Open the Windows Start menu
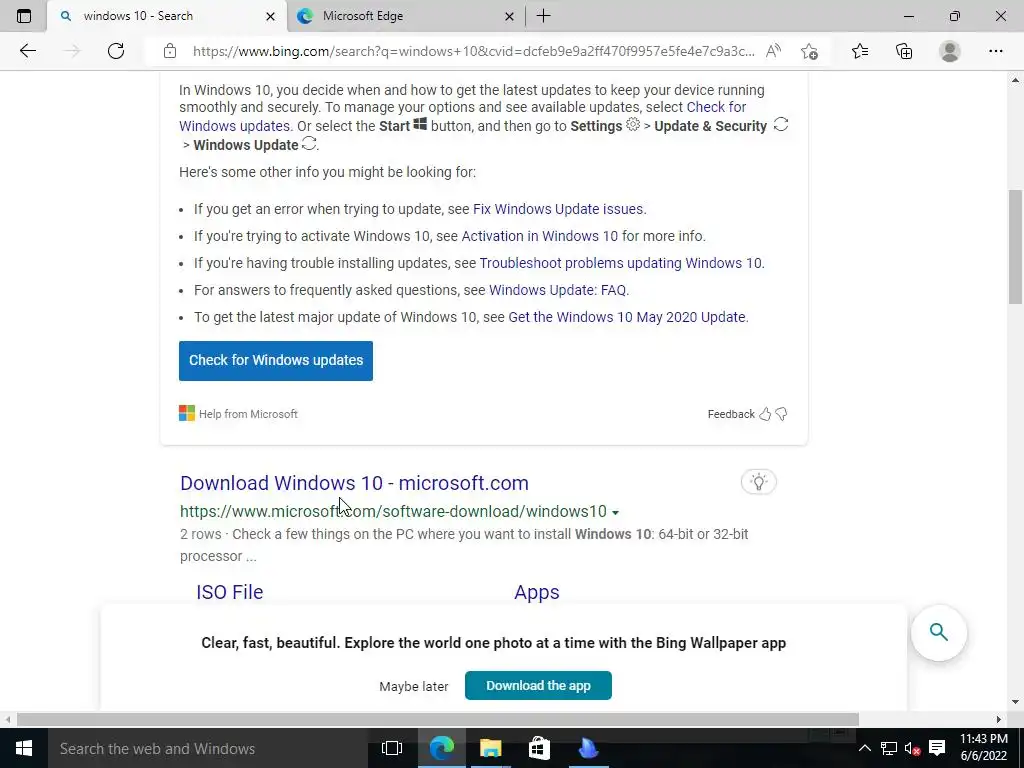This screenshot has height=768, width=1024. [24, 748]
